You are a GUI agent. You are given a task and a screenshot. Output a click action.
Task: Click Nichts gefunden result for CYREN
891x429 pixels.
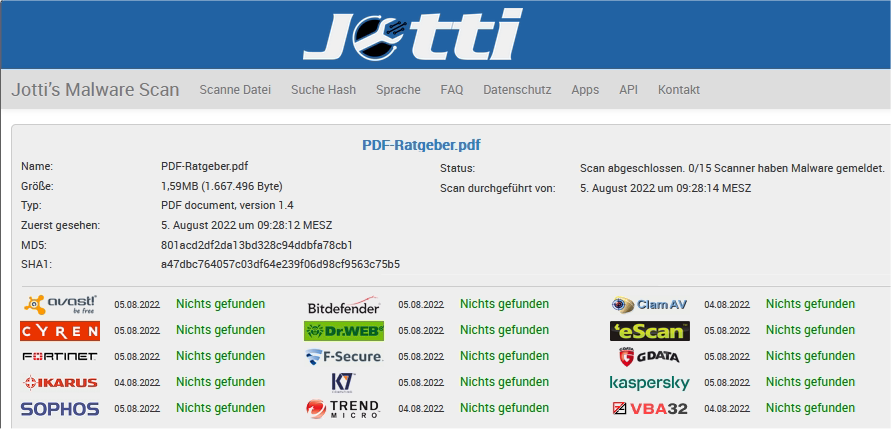(220, 330)
